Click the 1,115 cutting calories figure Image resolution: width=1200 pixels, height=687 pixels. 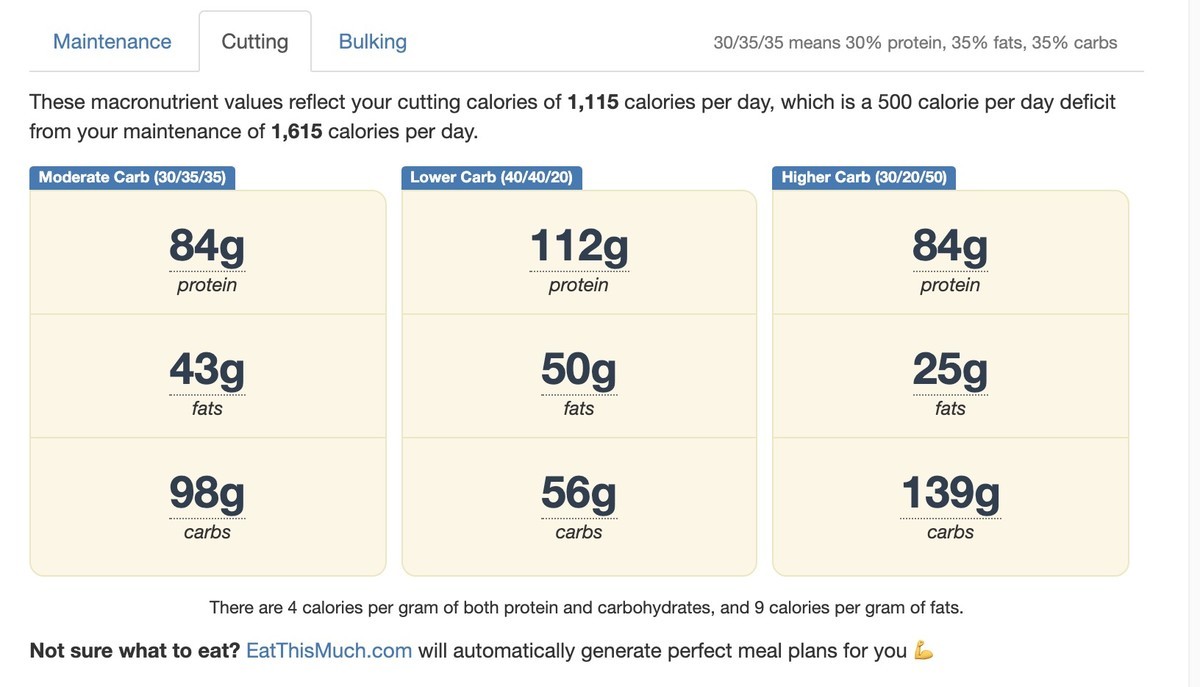coord(593,102)
